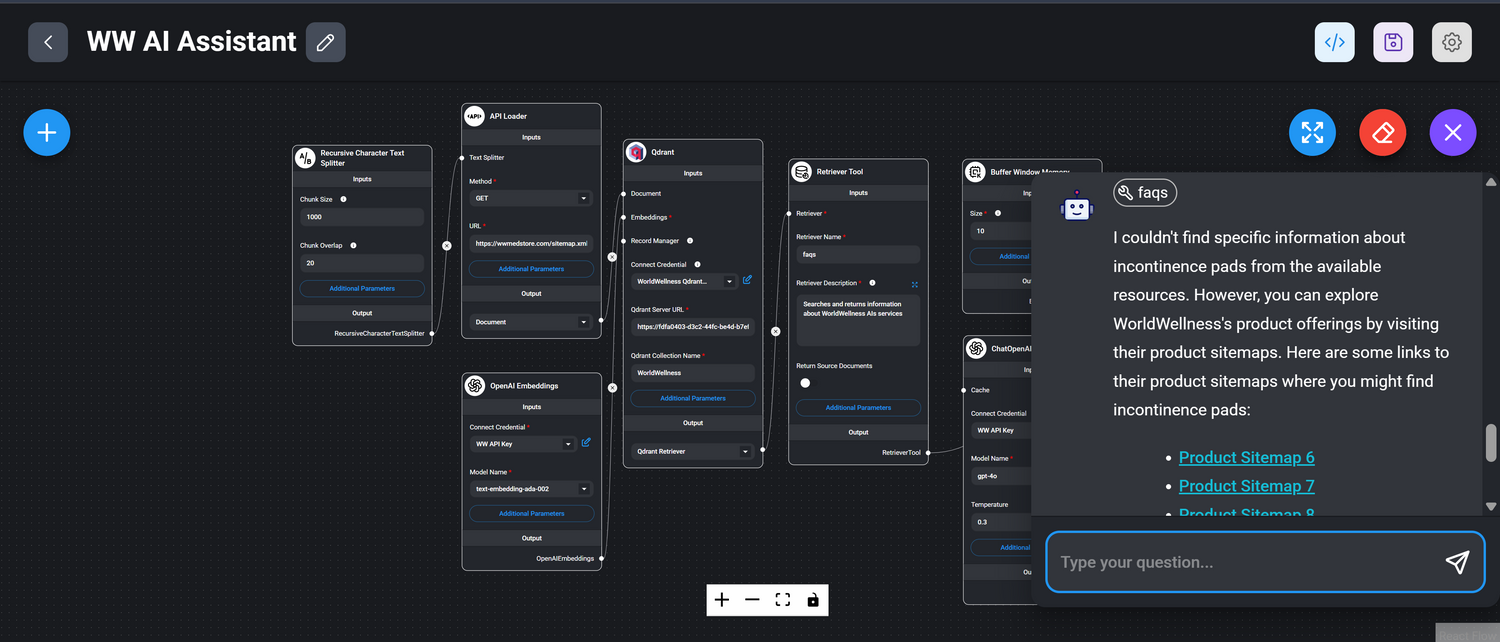Open the WW API Key dropdown in OpenAI Embeddings
The width and height of the screenshot is (1500, 642).
(x=523, y=444)
